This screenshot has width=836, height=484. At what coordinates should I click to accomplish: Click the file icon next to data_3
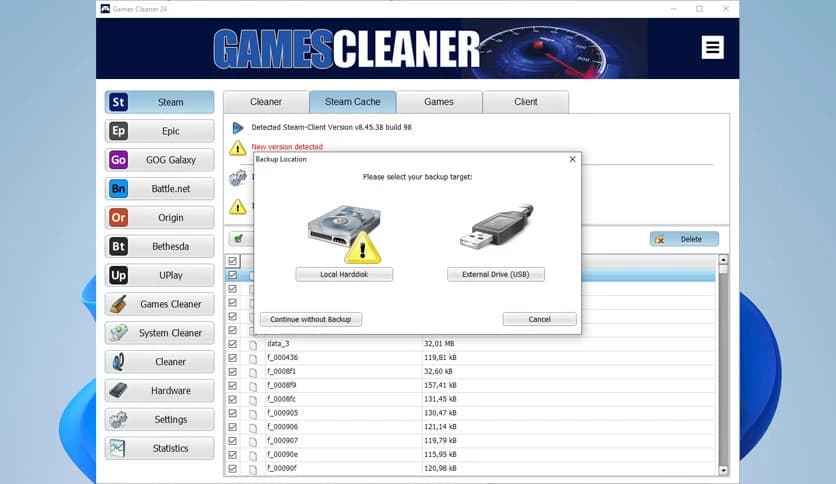(x=253, y=344)
